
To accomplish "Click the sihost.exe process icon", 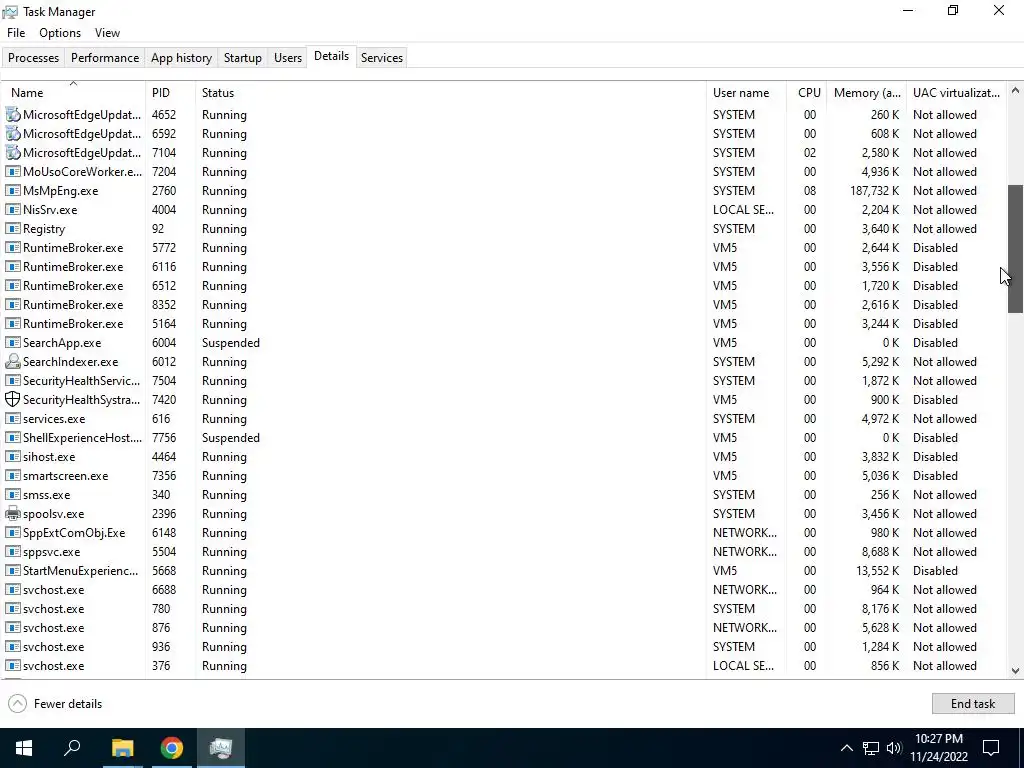I will [x=12, y=456].
